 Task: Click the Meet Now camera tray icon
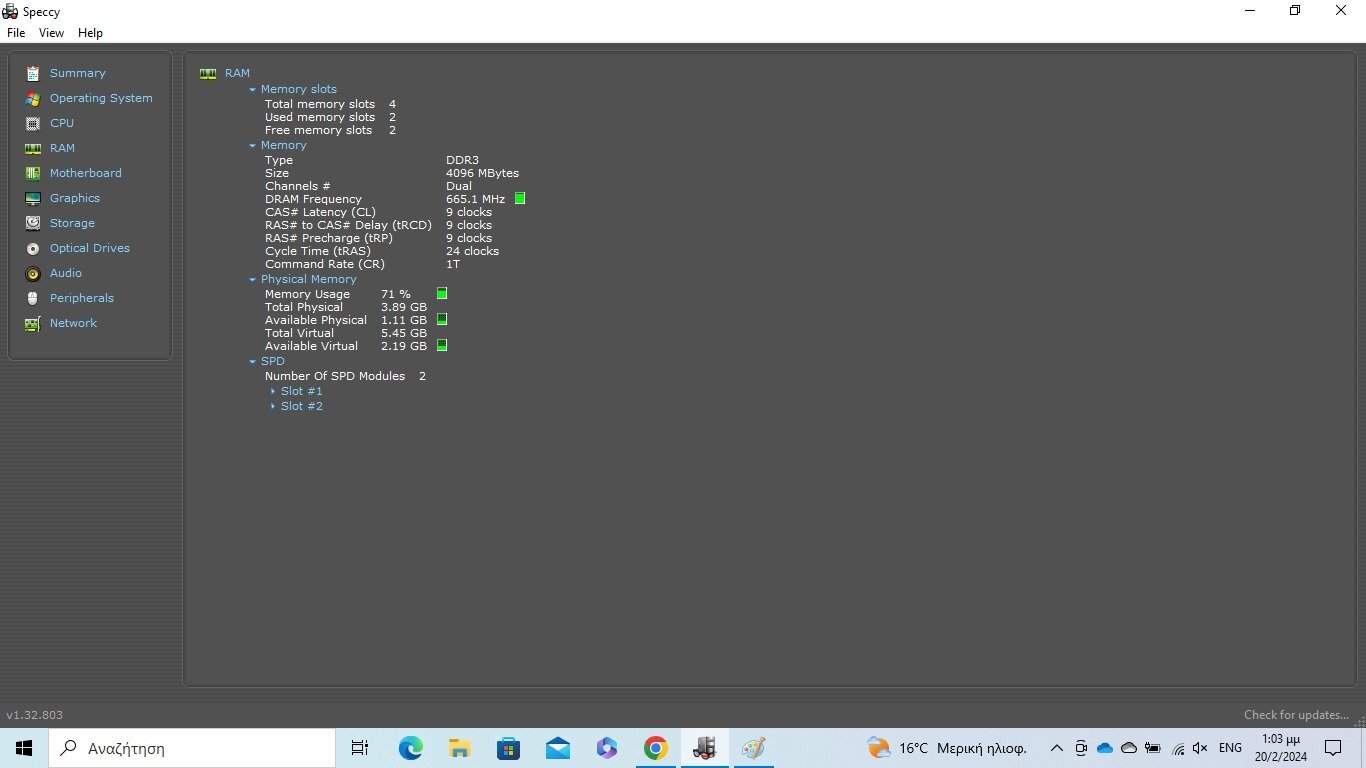[1081, 748]
